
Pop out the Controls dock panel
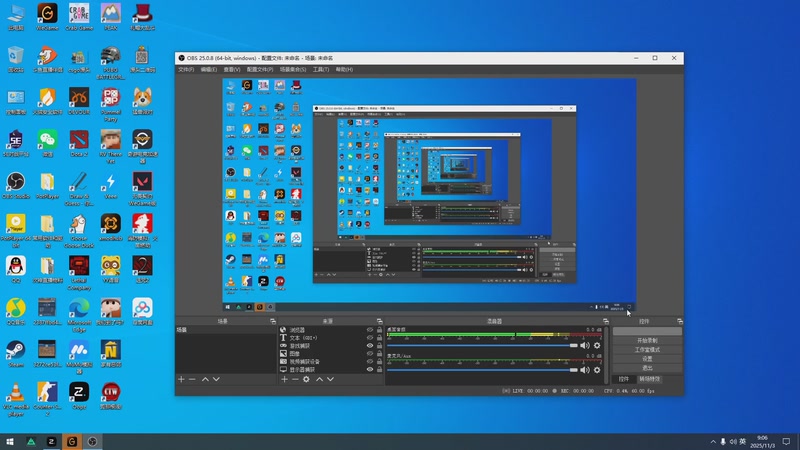click(x=680, y=321)
